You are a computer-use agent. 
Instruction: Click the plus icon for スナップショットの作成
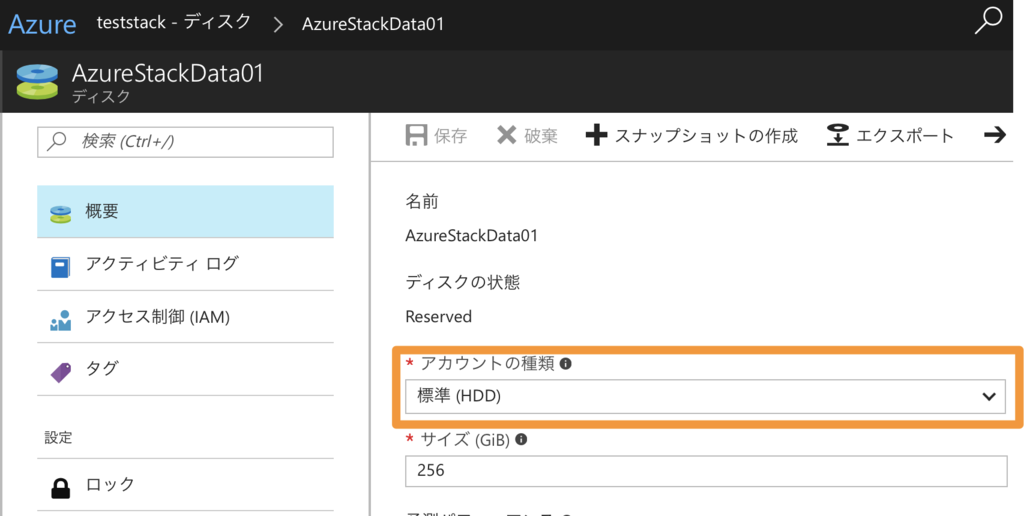596,136
